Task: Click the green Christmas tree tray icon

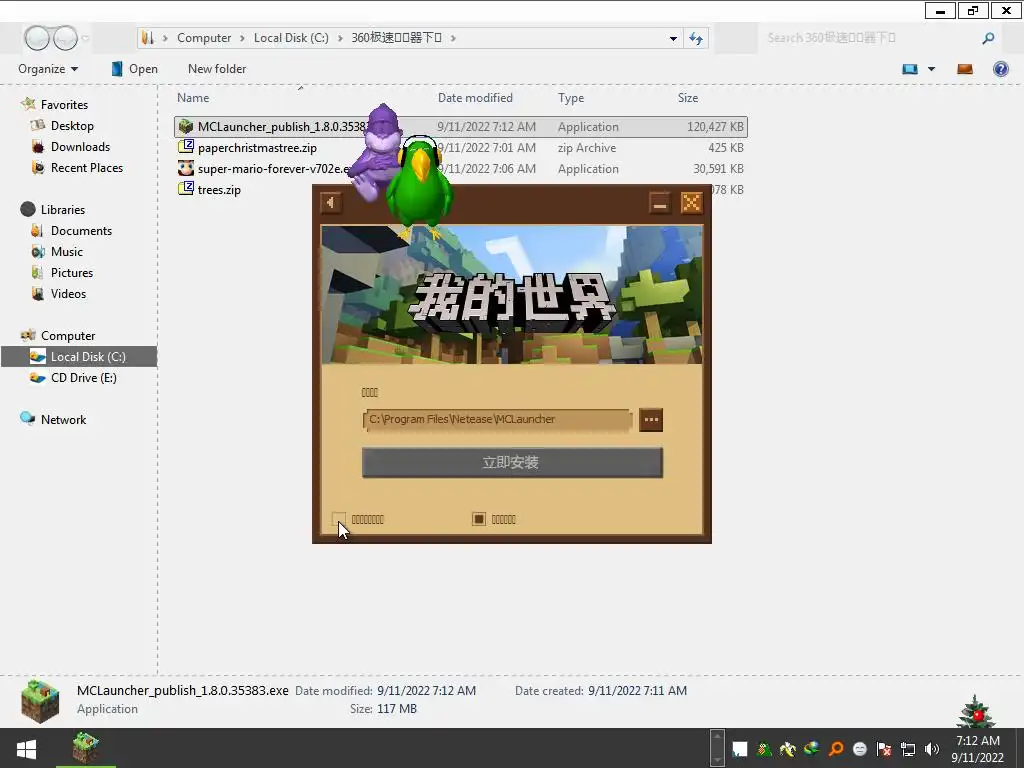Action: click(763, 749)
